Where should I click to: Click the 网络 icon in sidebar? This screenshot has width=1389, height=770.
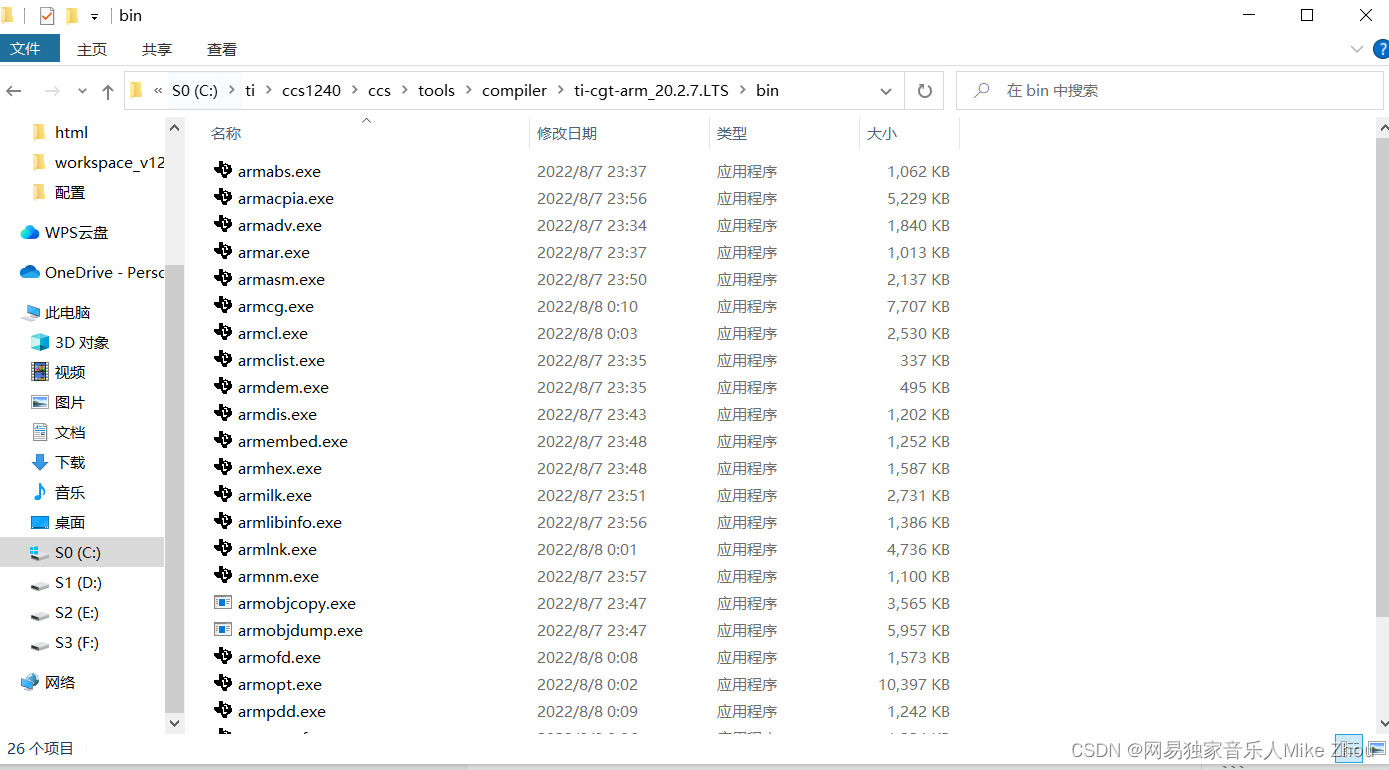(x=30, y=682)
